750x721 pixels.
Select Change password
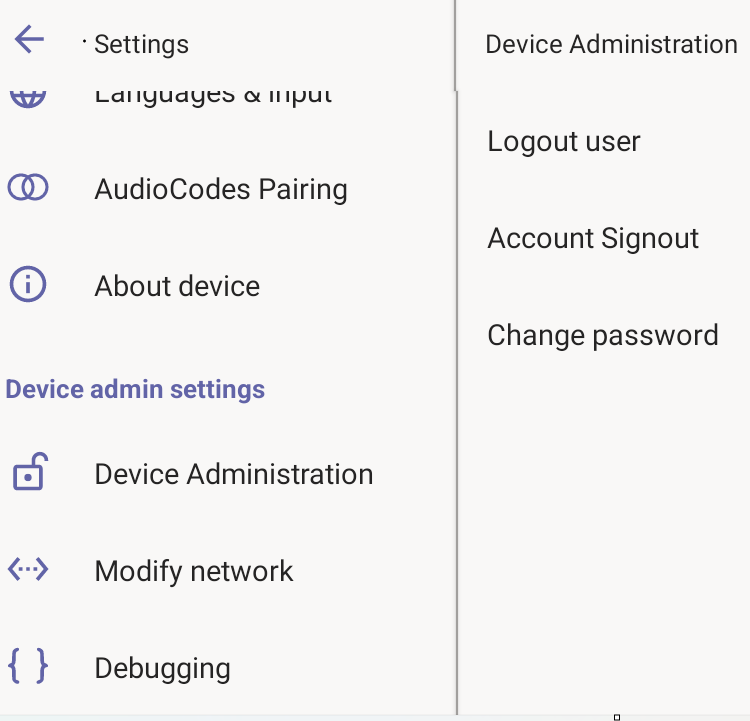point(603,335)
